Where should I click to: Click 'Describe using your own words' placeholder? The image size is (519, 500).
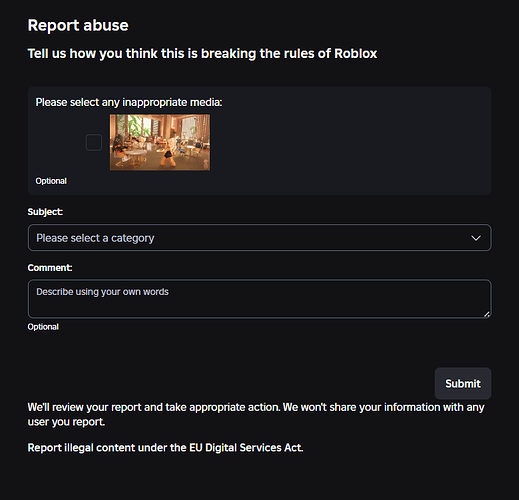[102, 292]
